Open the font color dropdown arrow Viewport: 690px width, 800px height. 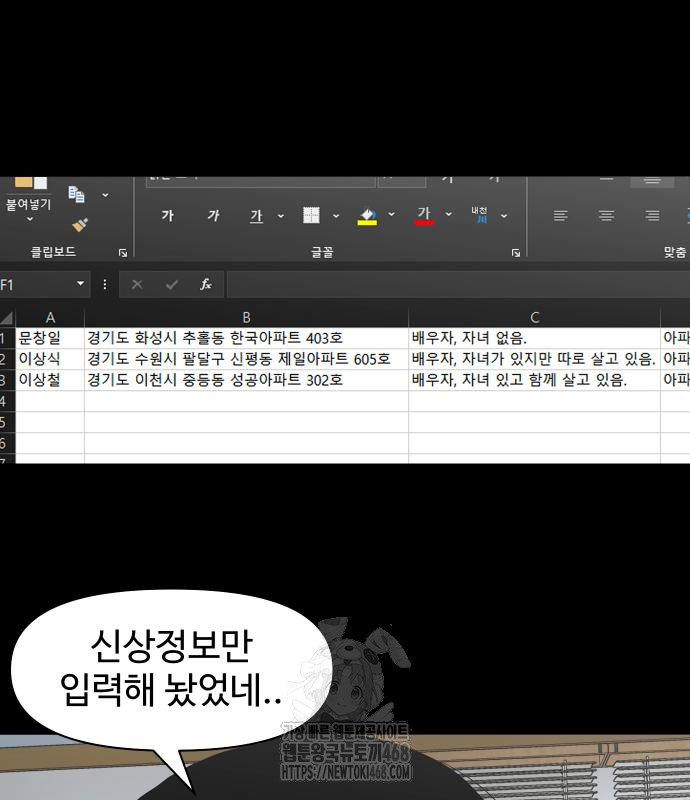449,216
